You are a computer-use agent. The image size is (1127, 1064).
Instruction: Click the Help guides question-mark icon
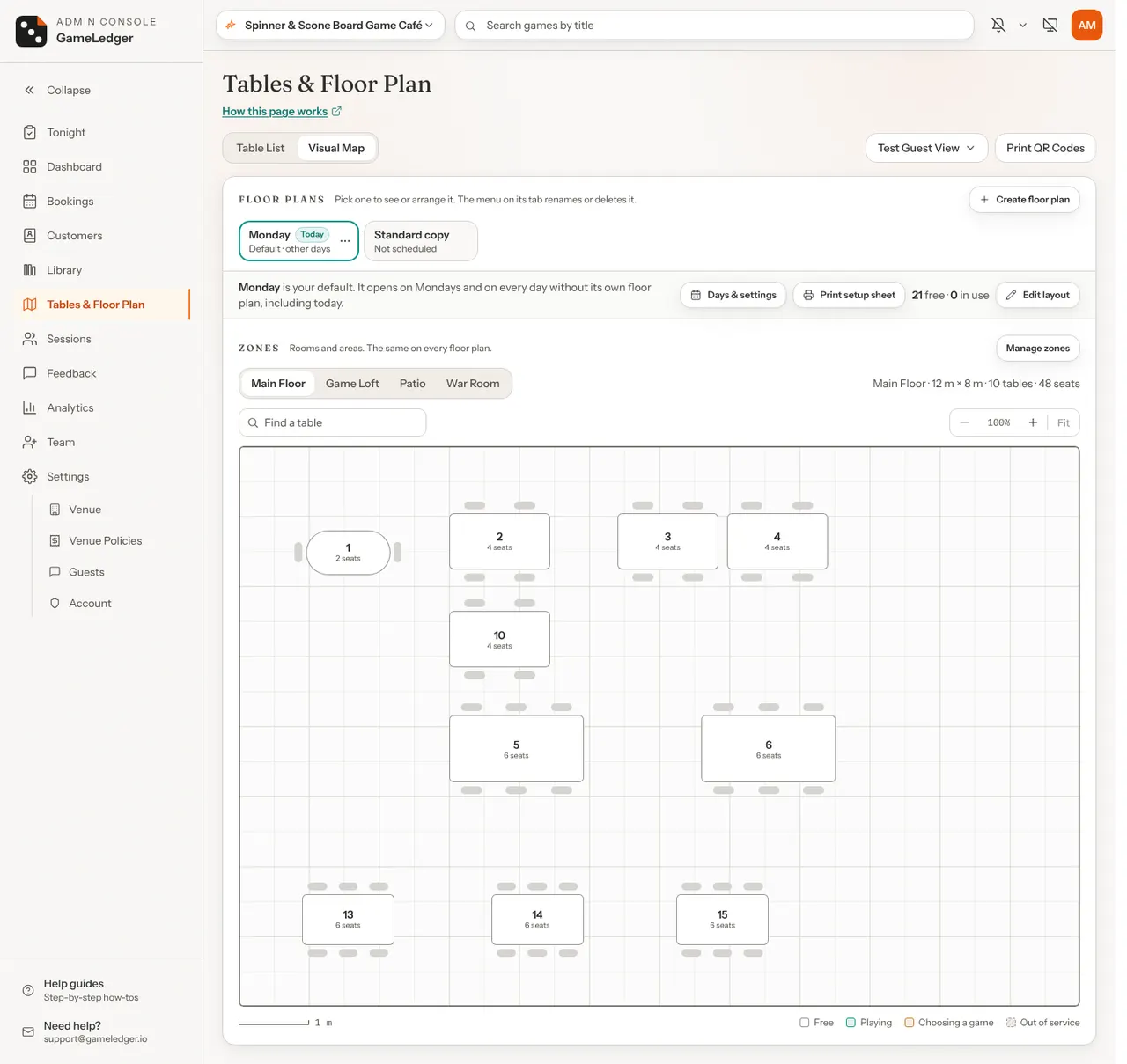pos(28,990)
